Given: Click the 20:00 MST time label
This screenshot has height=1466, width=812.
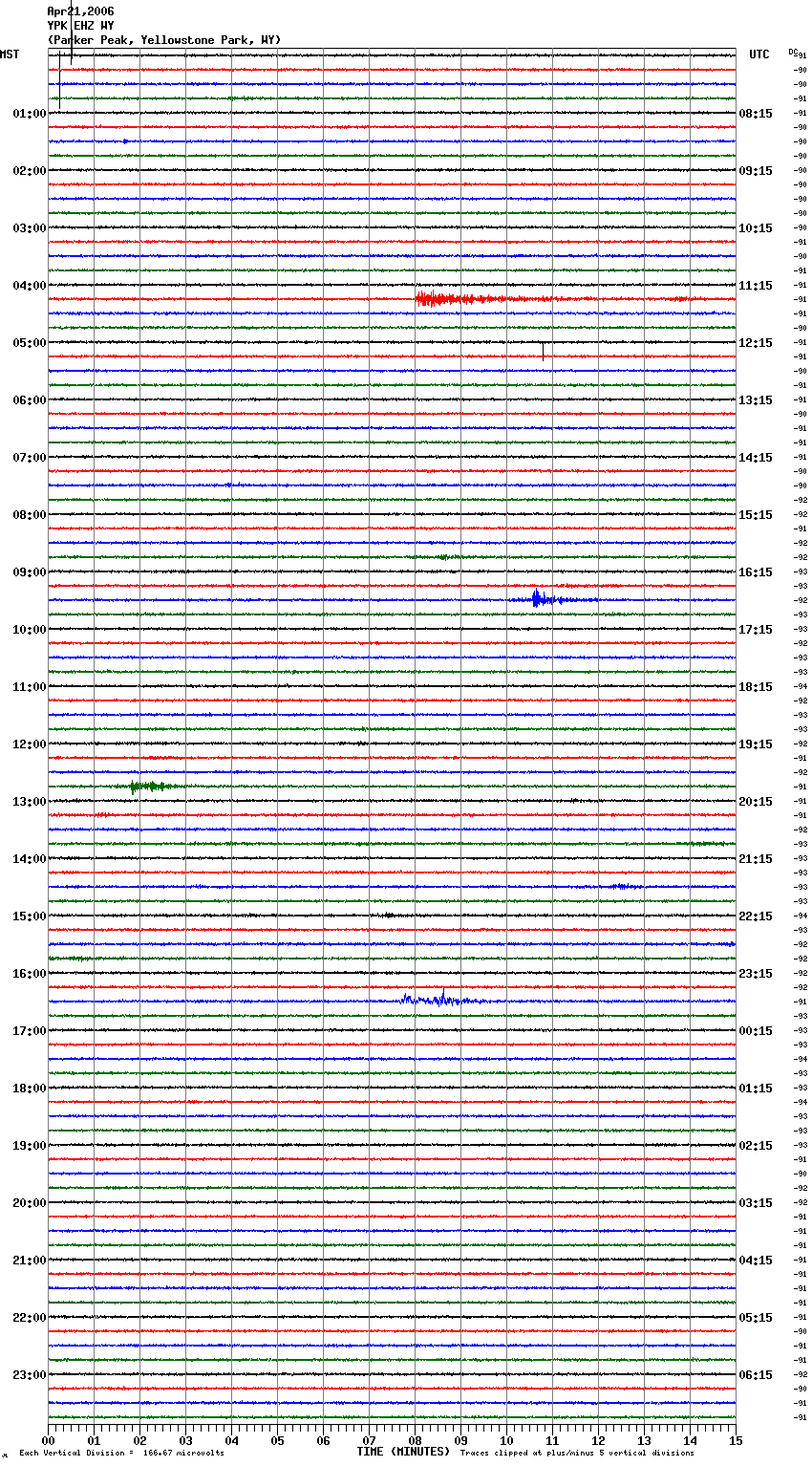Looking at the screenshot, I should click(30, 1203).
